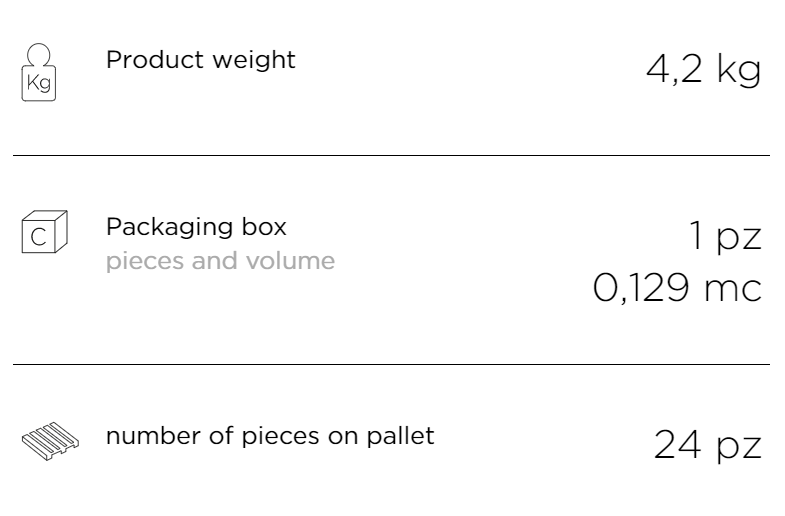Click the mc unit after 0,129

733,291
